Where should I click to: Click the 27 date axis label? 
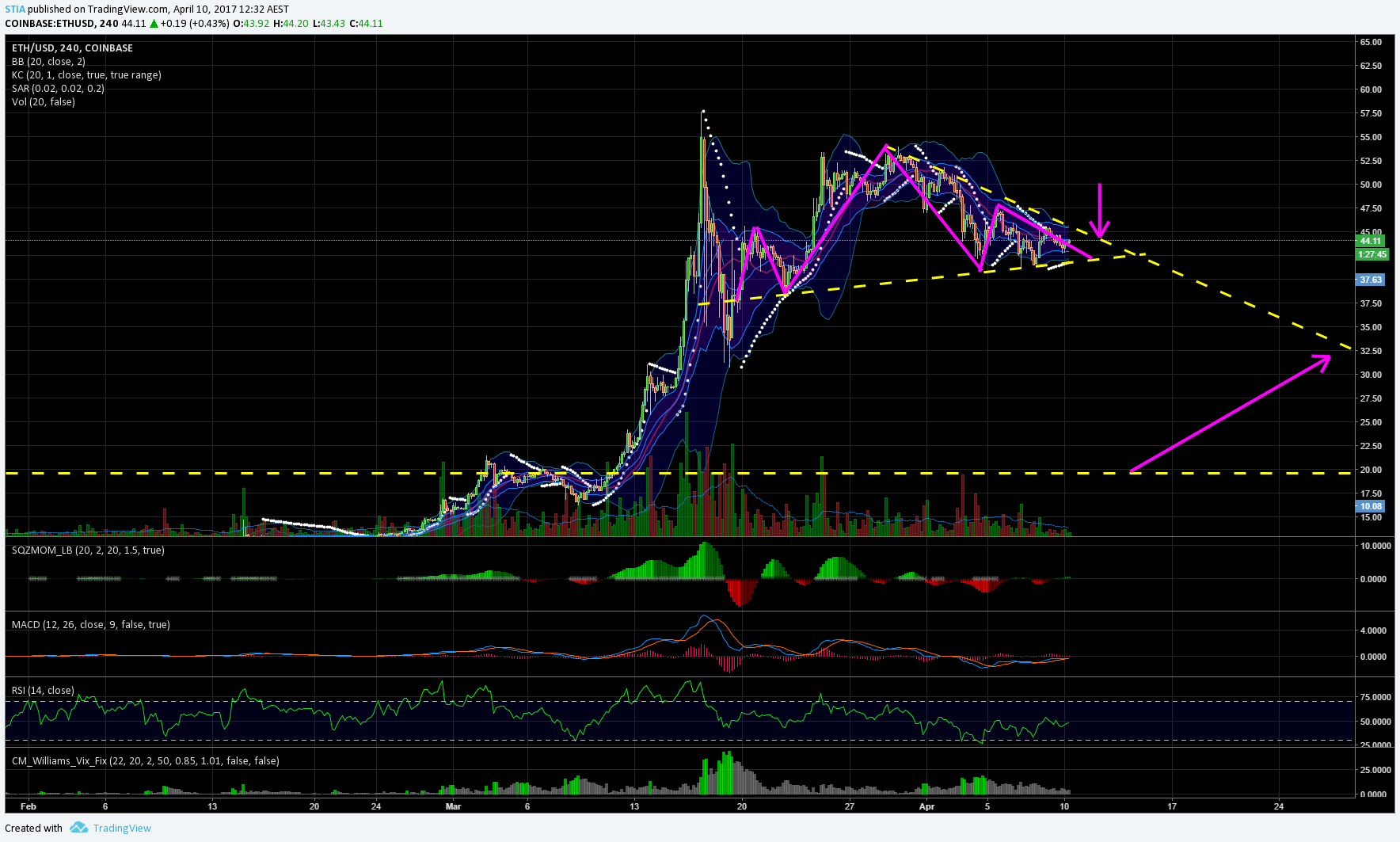pyautogui.click(x=849, y=807)
